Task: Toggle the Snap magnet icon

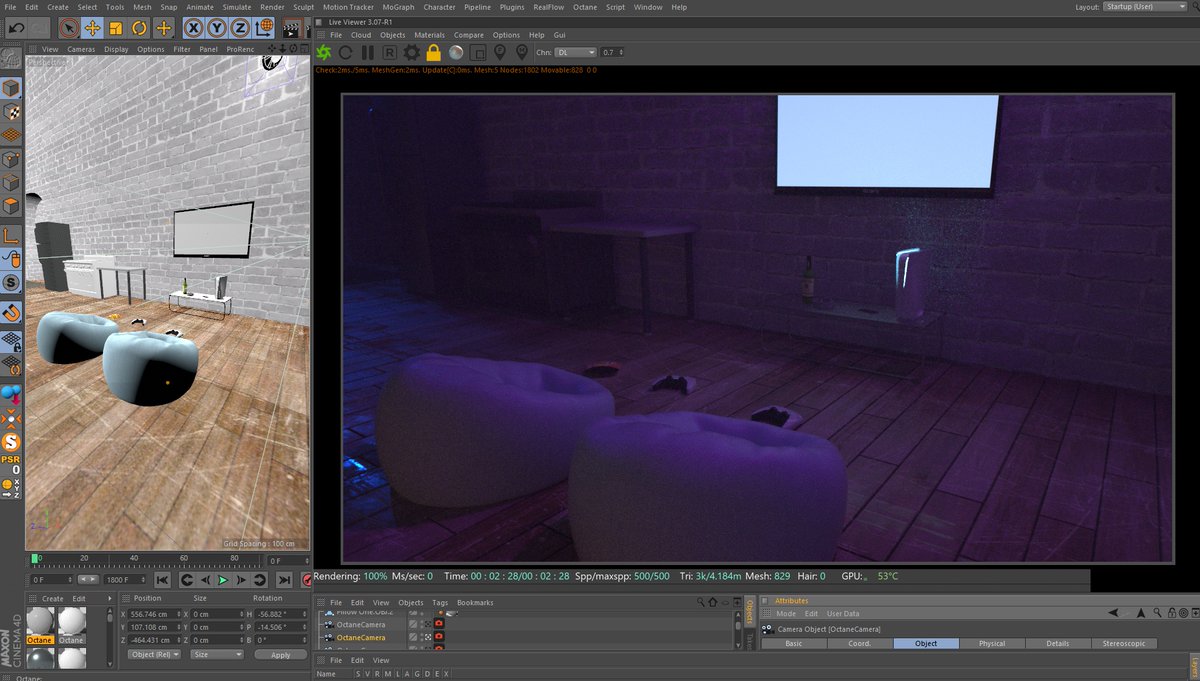Action: click(11, 313)
